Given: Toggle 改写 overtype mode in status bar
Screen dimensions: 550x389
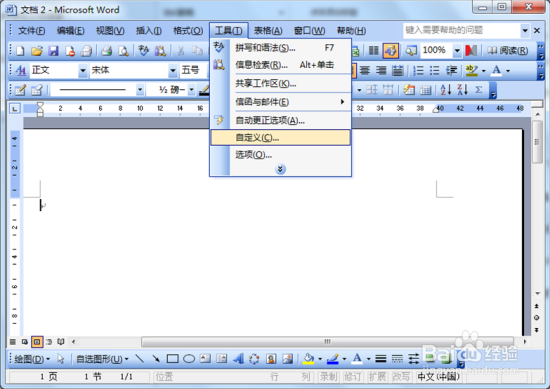Looking at the screenshot, I should pyautogui.click(x=401, y=377).
